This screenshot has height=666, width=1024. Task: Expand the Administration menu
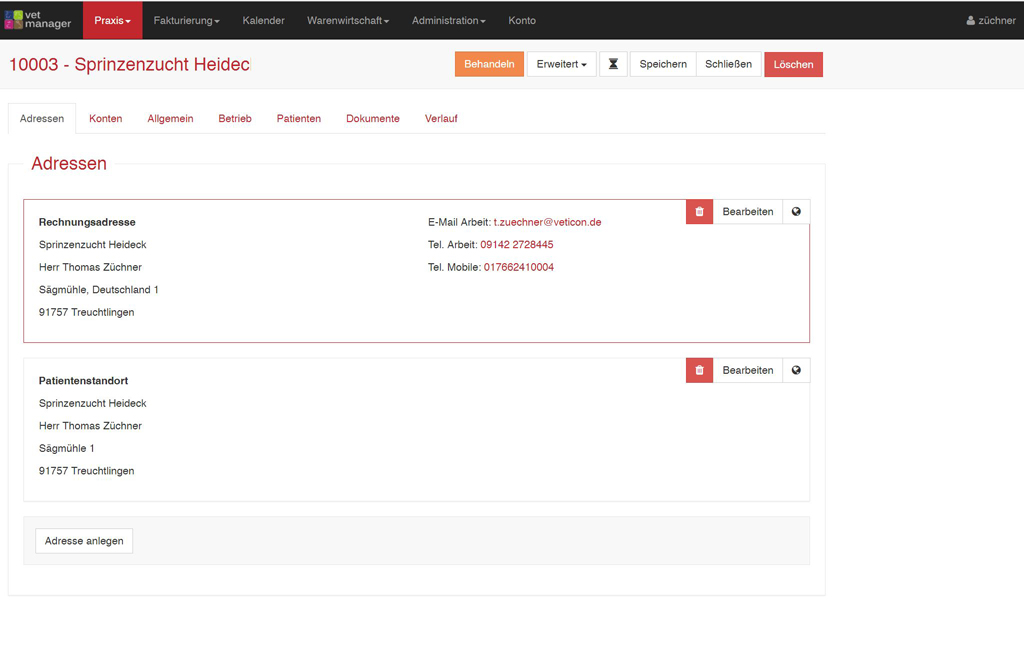point(448,20)
